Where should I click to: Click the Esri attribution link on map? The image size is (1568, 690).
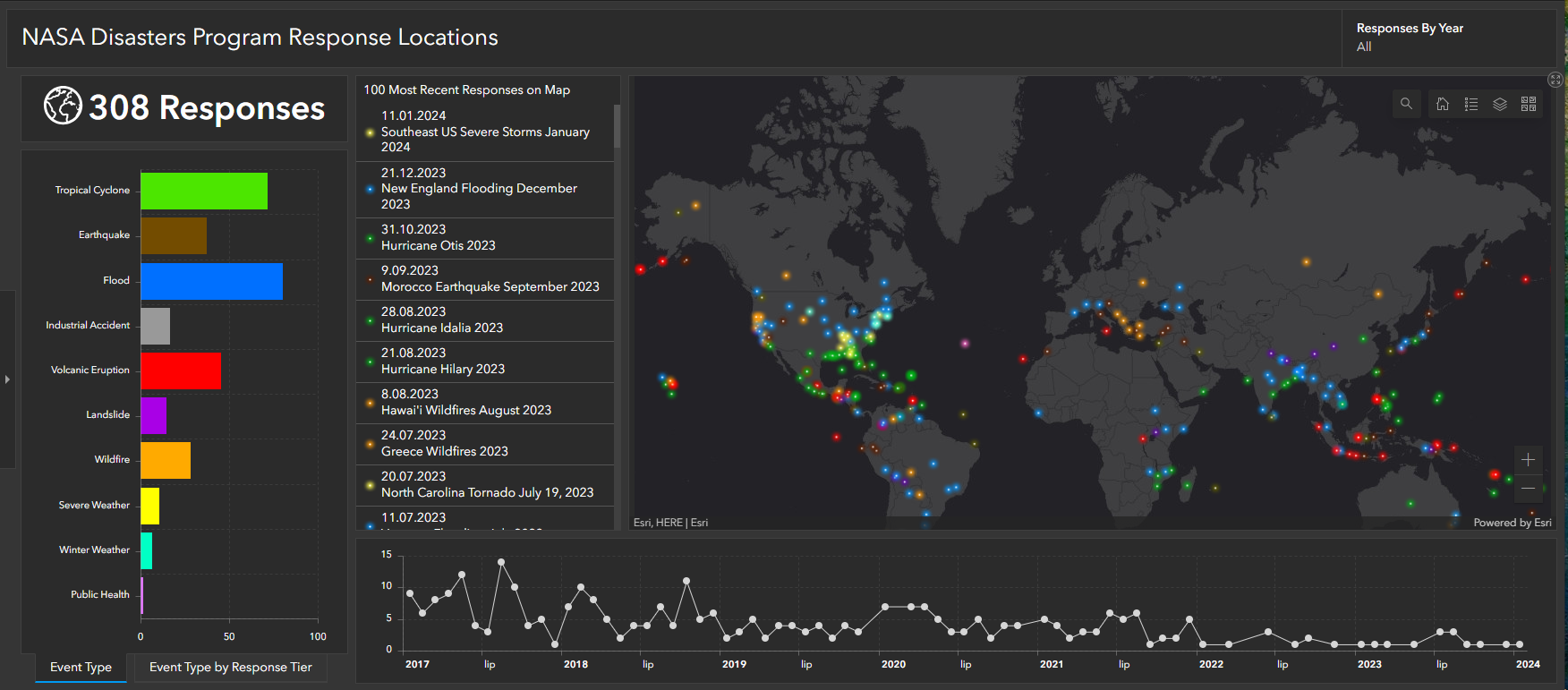click(670, 523)
